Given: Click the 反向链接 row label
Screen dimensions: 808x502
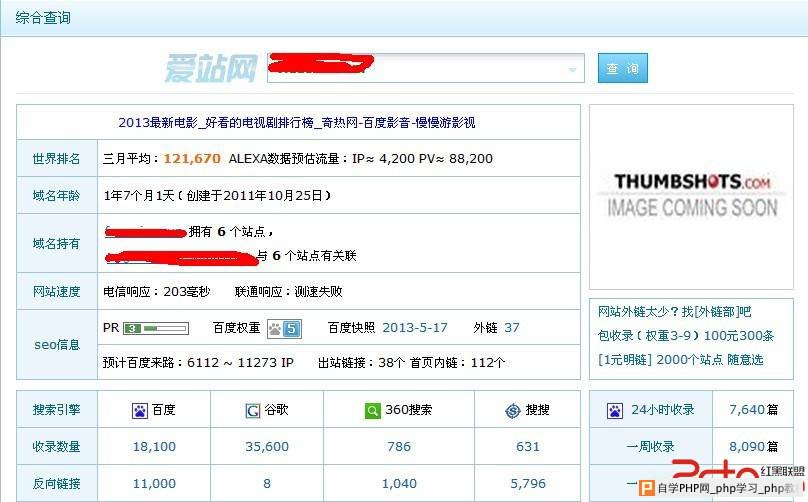Looking at the screenshot, I should [x=57, y=483].
